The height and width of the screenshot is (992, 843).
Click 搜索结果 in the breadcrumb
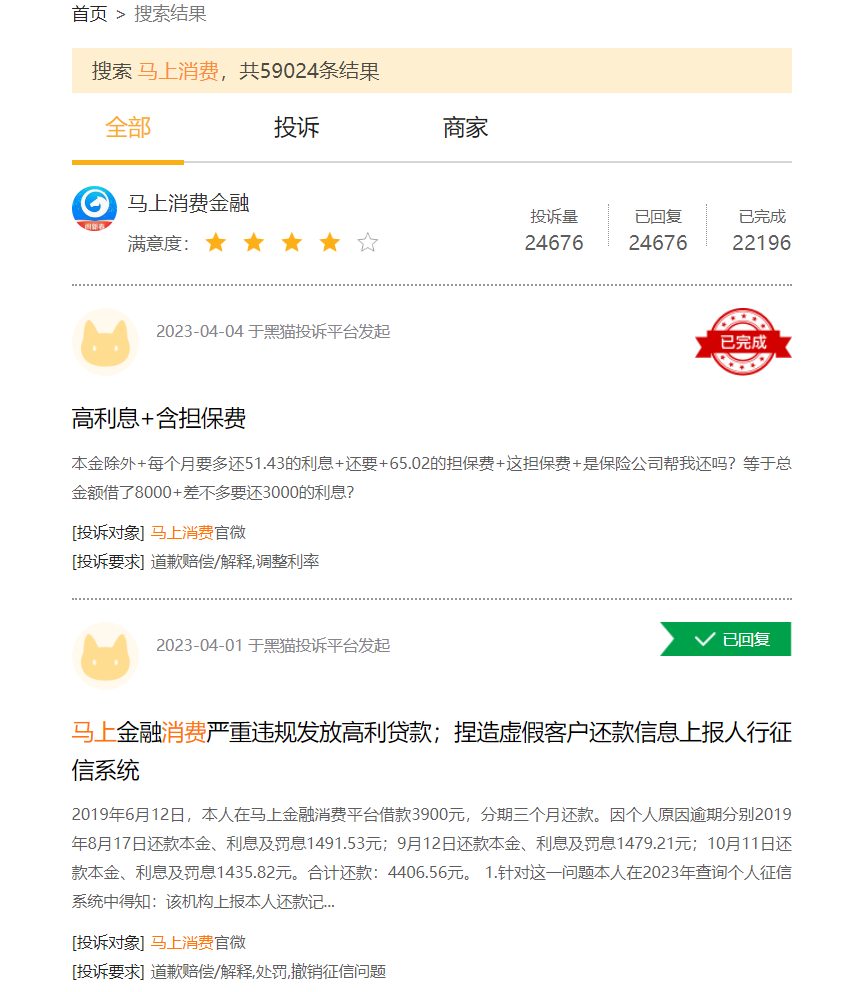pos(170,14)
